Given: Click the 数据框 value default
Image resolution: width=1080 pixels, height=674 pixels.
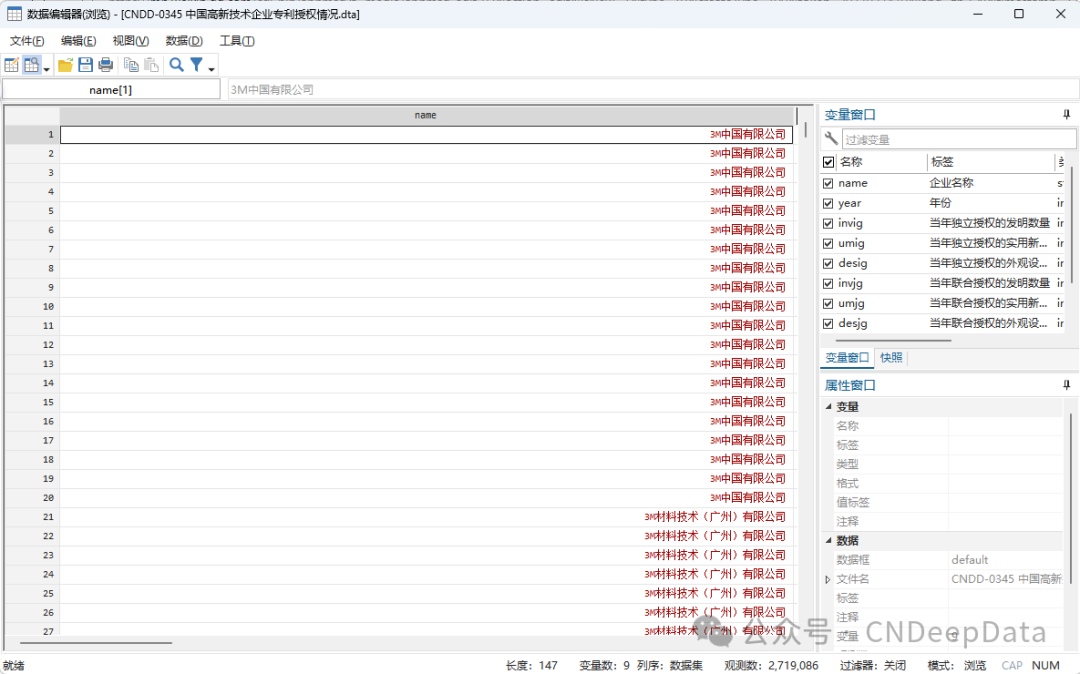Looking at the screenshot, I should (x=970, y=560).
